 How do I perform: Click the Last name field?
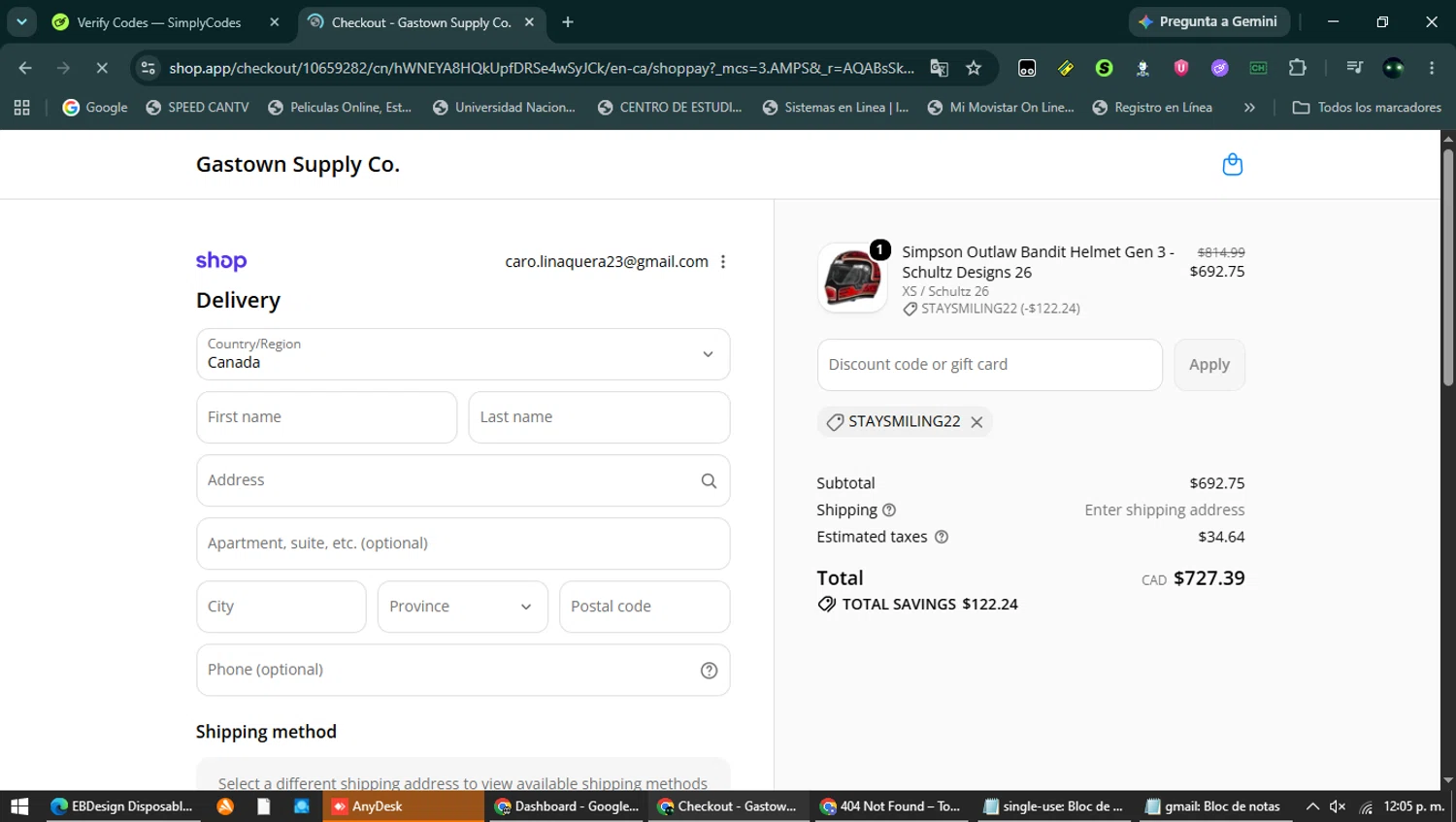[x=599, y=417]
